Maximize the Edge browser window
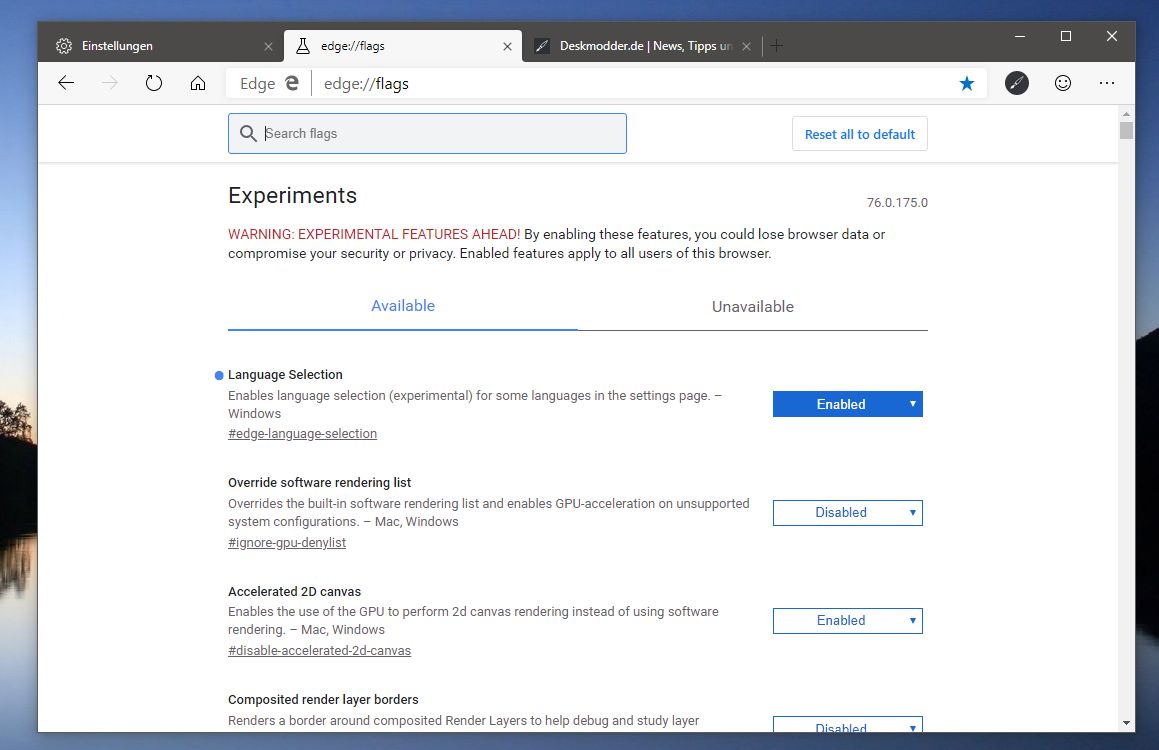 coord(1066,35)
